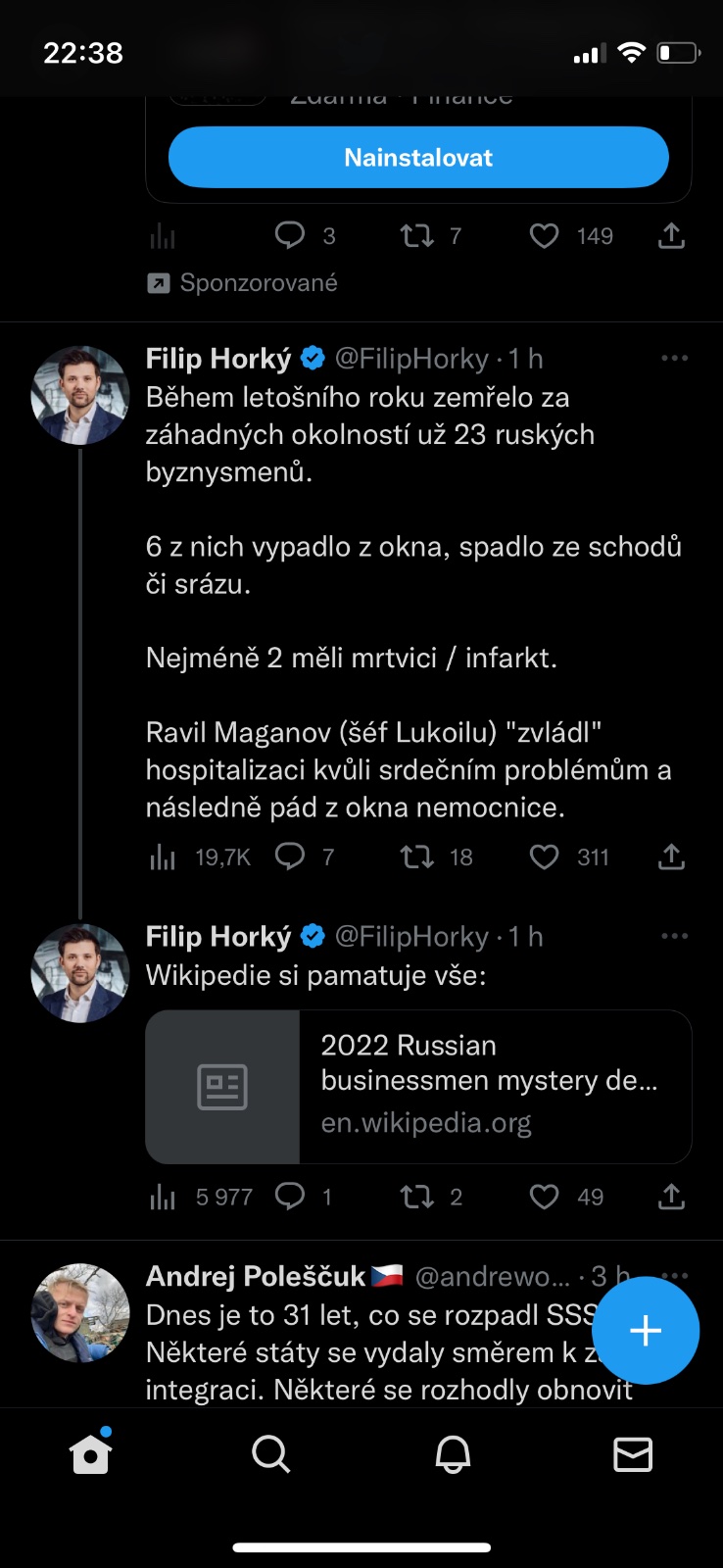Like the tweet about 23 Russian businessmen

(x=545, y=857)
